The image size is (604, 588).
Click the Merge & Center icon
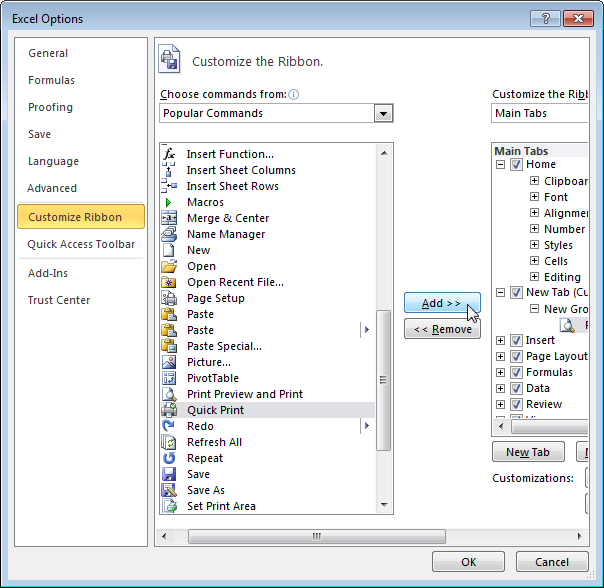tap(169, 218)
